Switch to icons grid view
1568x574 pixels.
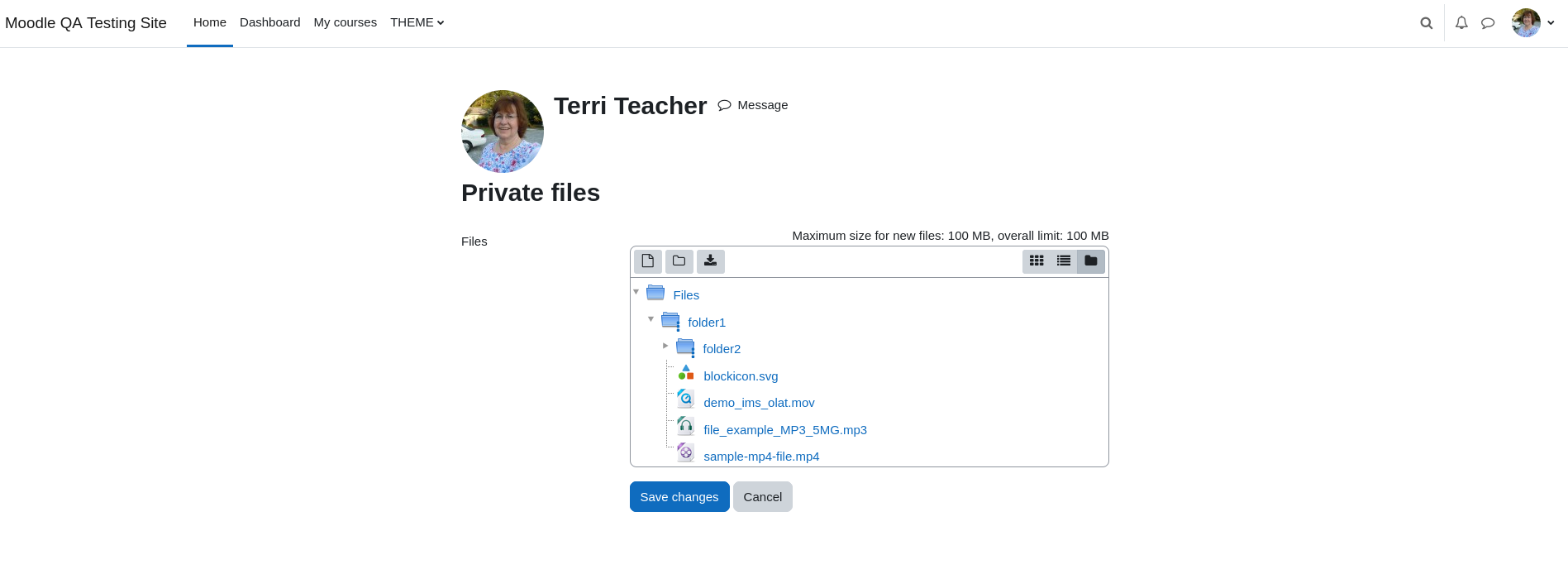(1037, 261)
